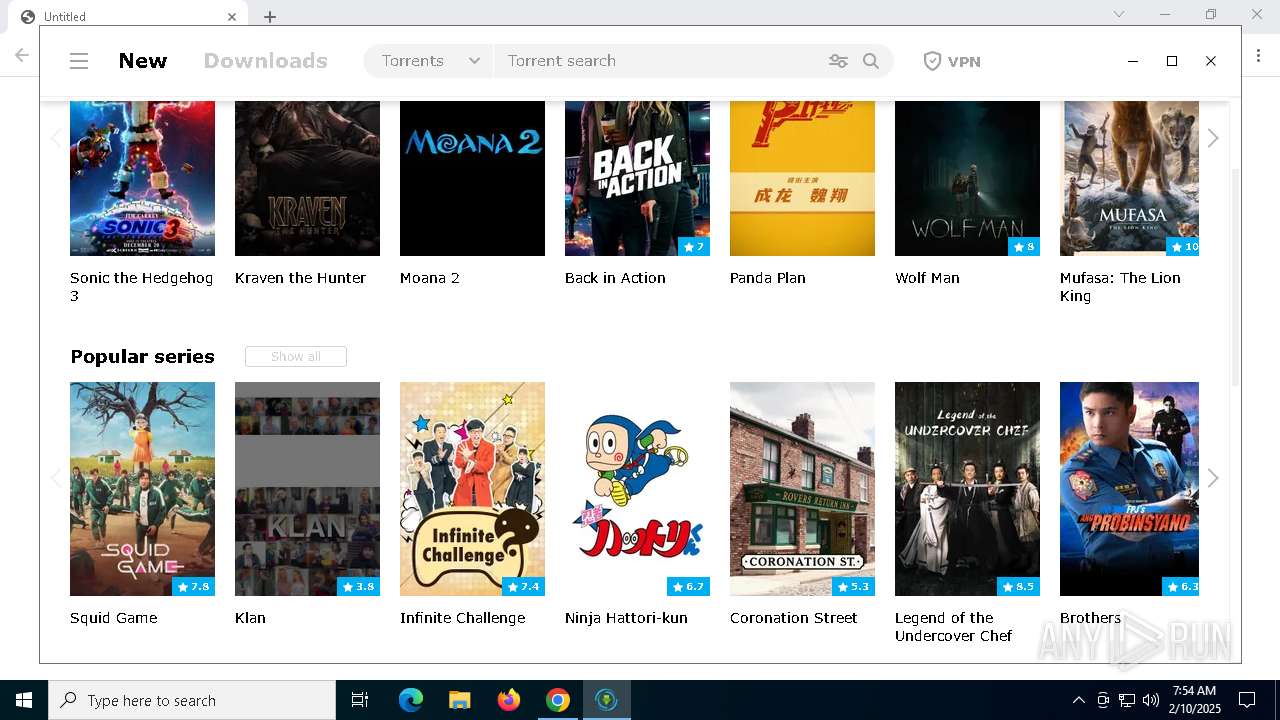Open the Klan series poster
Screen dimensions: 1280x720
307,489
